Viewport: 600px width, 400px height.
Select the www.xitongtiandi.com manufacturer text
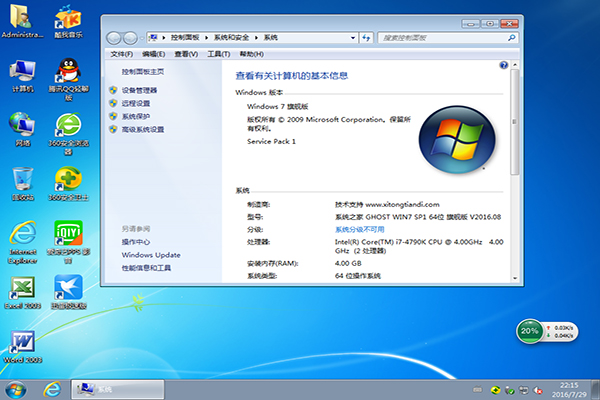point(403,204)
